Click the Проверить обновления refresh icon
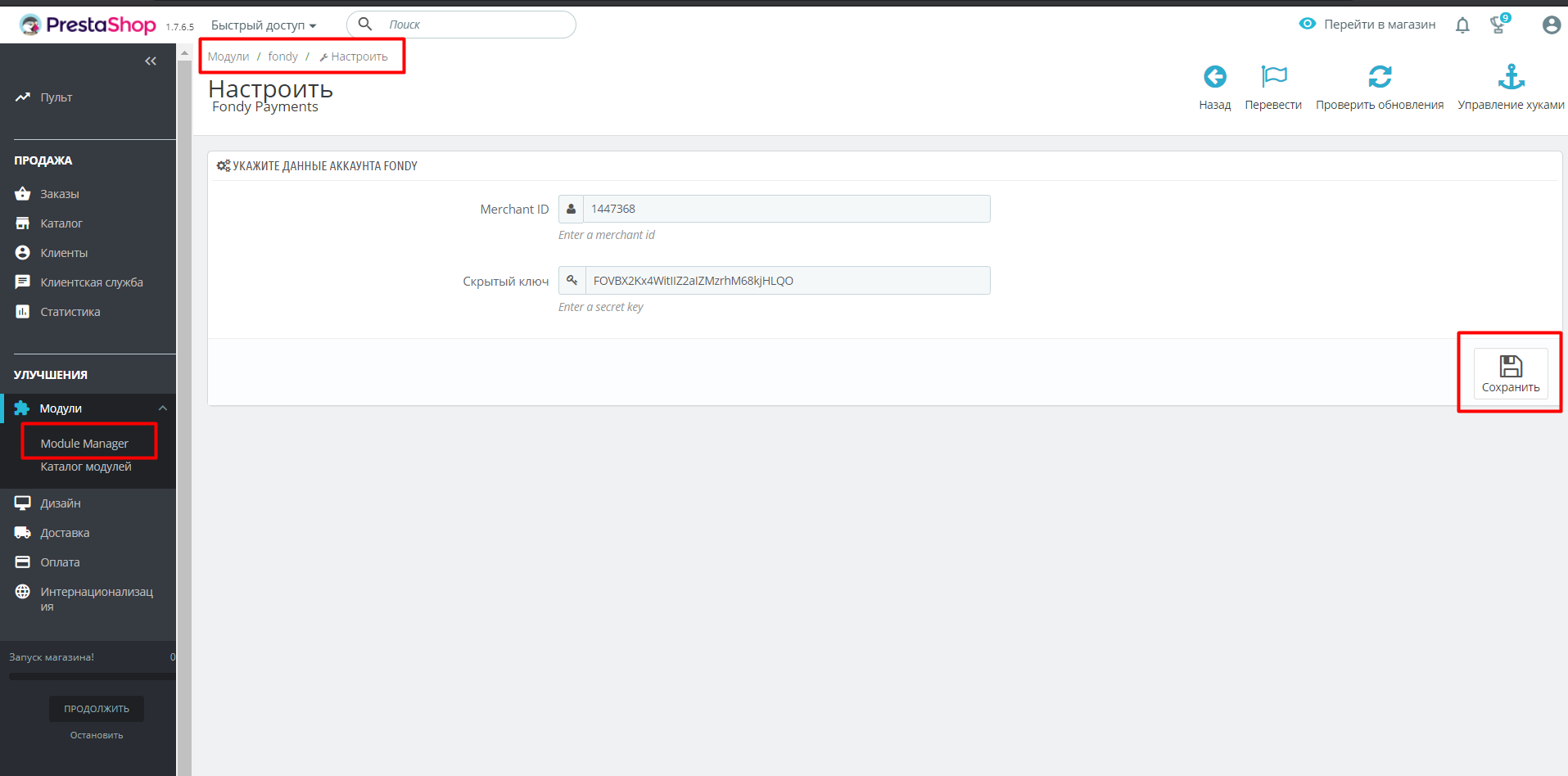This screenshot has height=776, width=1568. [x=1380, y=77]
